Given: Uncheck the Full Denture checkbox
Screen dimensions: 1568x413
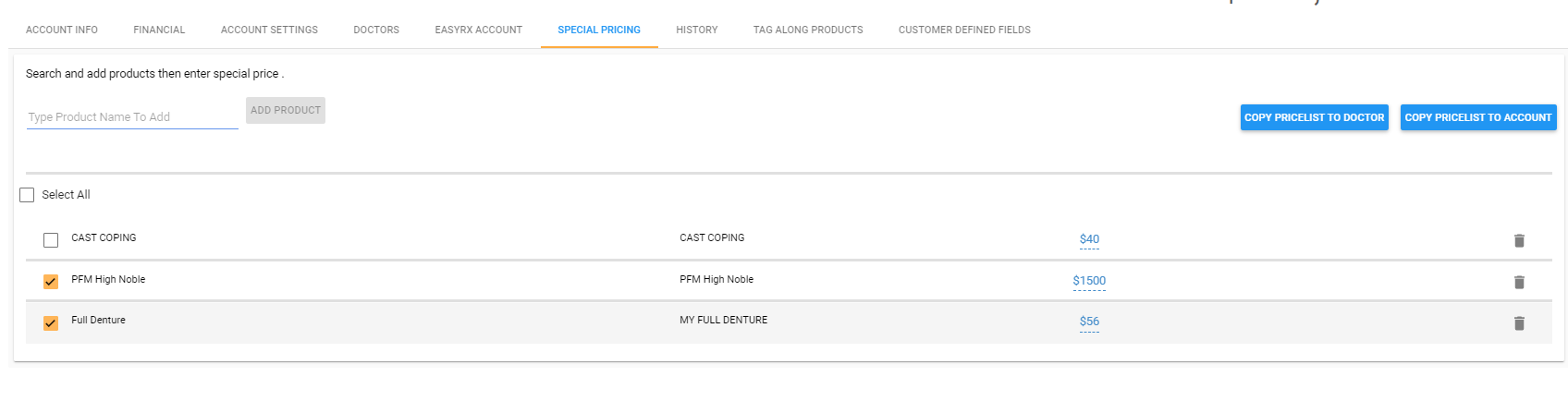Looking at the screenshot, I should (51, 323).
